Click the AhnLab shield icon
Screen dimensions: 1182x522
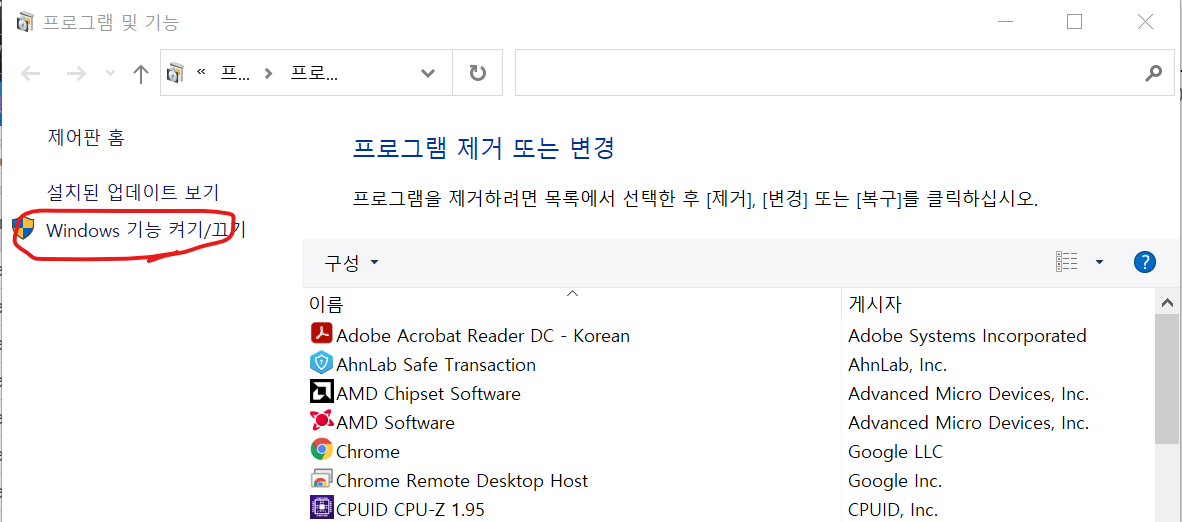coord(322,363)
